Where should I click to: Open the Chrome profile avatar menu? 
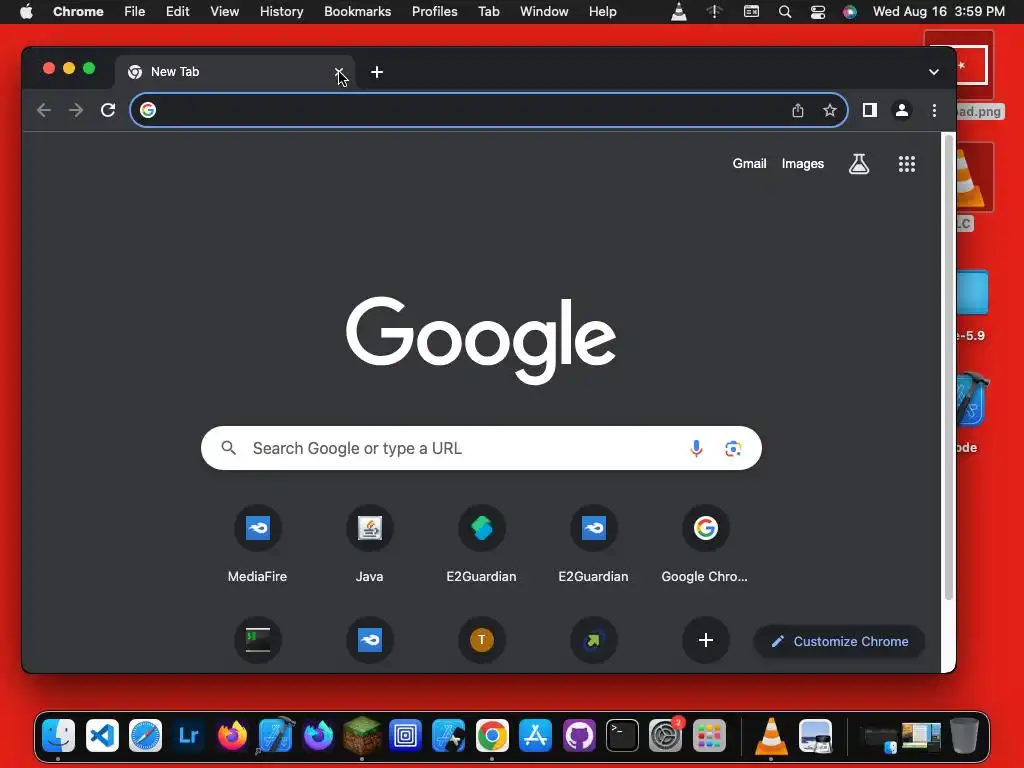902,110
